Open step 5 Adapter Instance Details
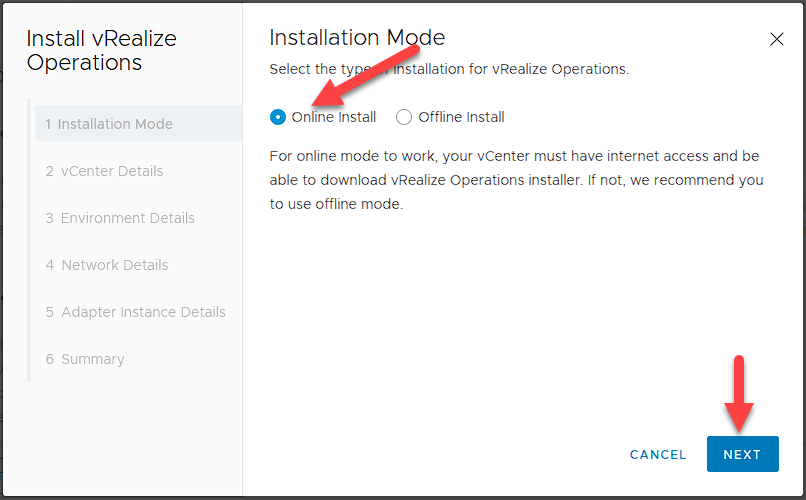The height and width of the screenshot is (500, 806). click(x=136, y=312)
